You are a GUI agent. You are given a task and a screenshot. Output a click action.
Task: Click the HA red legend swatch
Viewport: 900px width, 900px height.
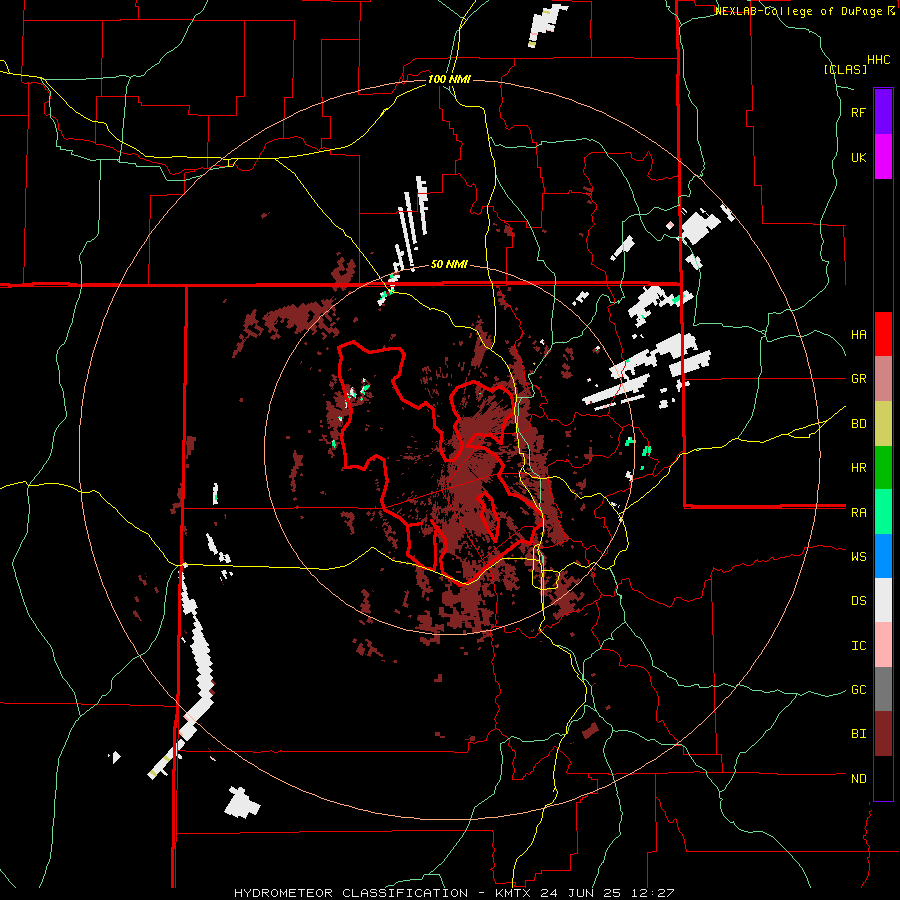tap(883, 334)
